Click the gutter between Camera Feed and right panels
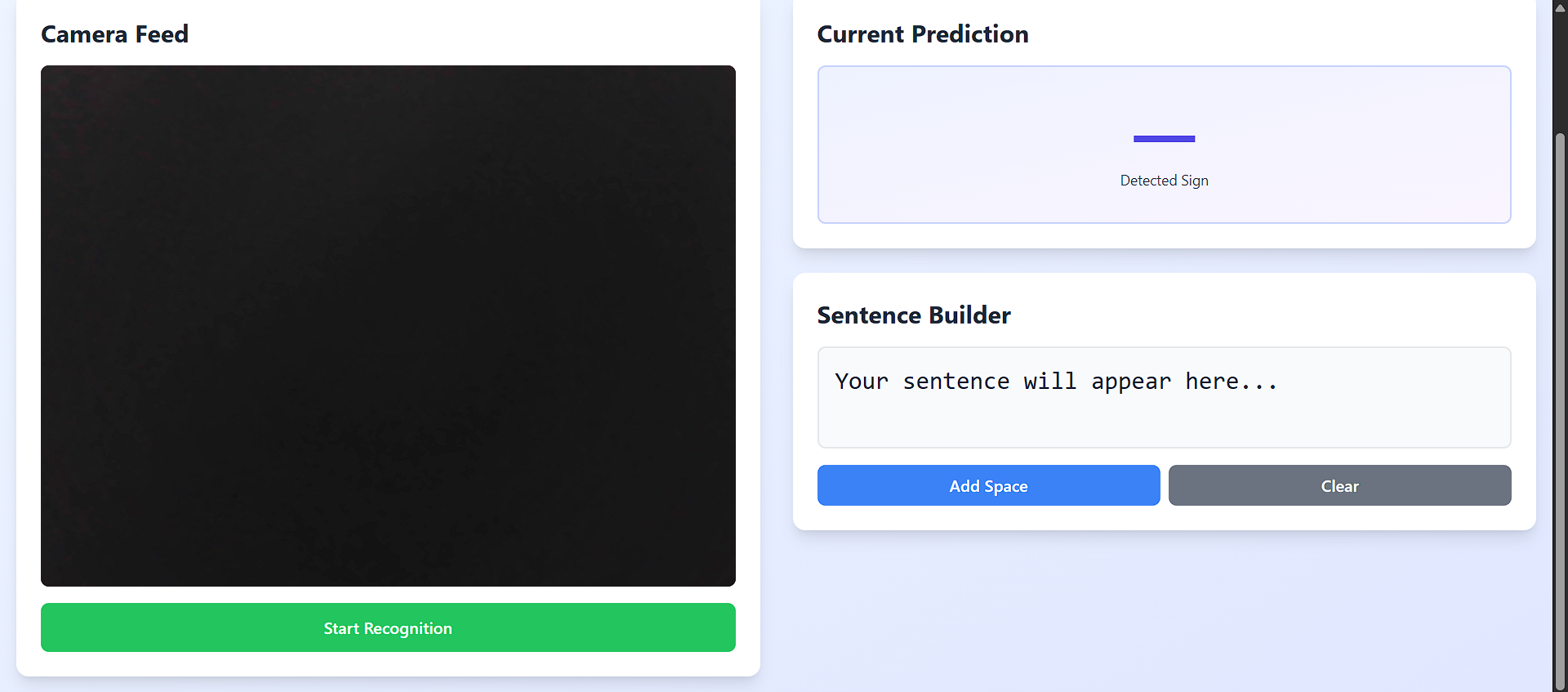Image resolution: width=1568 pixels, height=692 pixels. [x=777, y=327]
